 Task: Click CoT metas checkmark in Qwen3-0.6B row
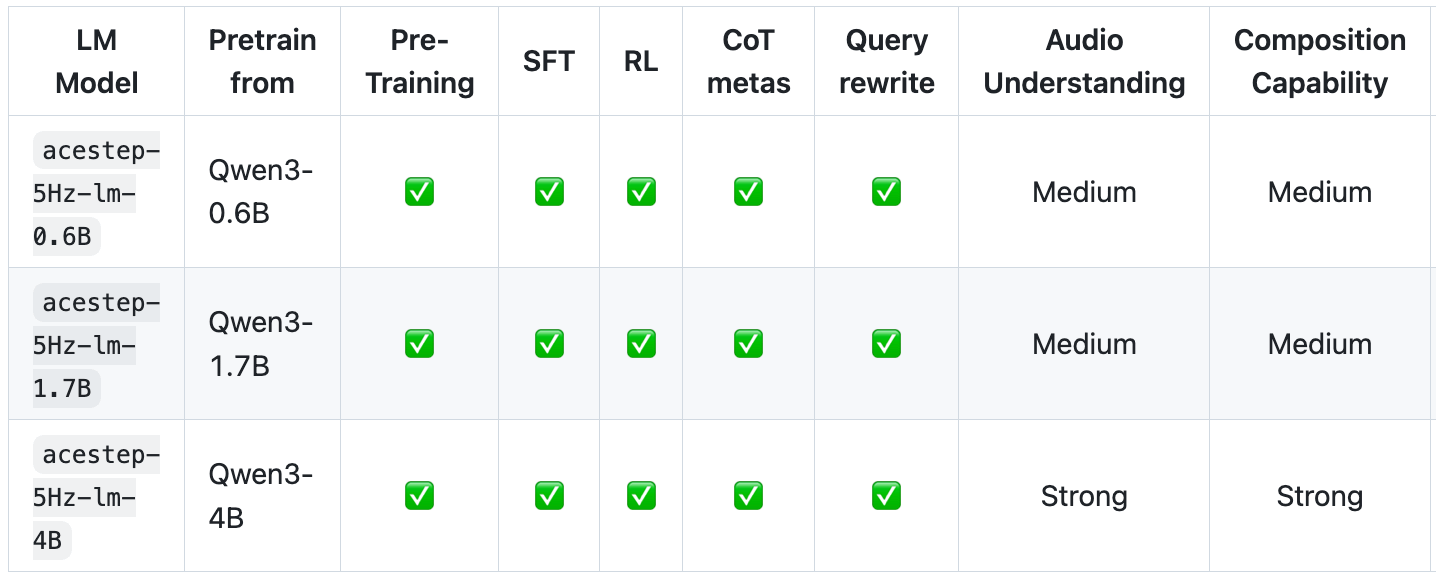coord(748,192)
